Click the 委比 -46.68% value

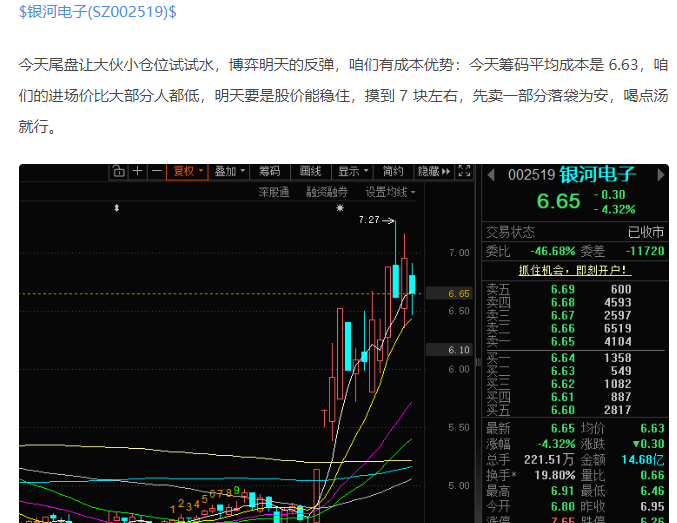[553, 251]
